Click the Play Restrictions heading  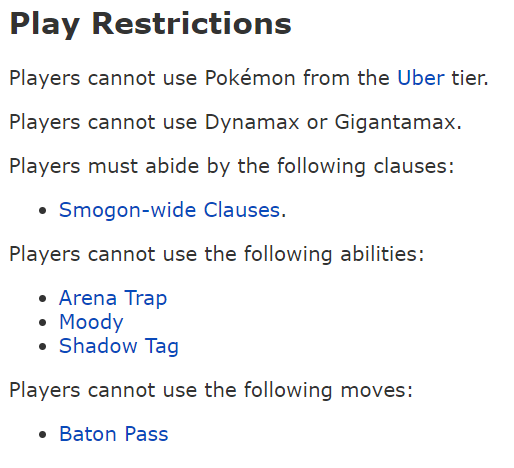tap(150, 24)
